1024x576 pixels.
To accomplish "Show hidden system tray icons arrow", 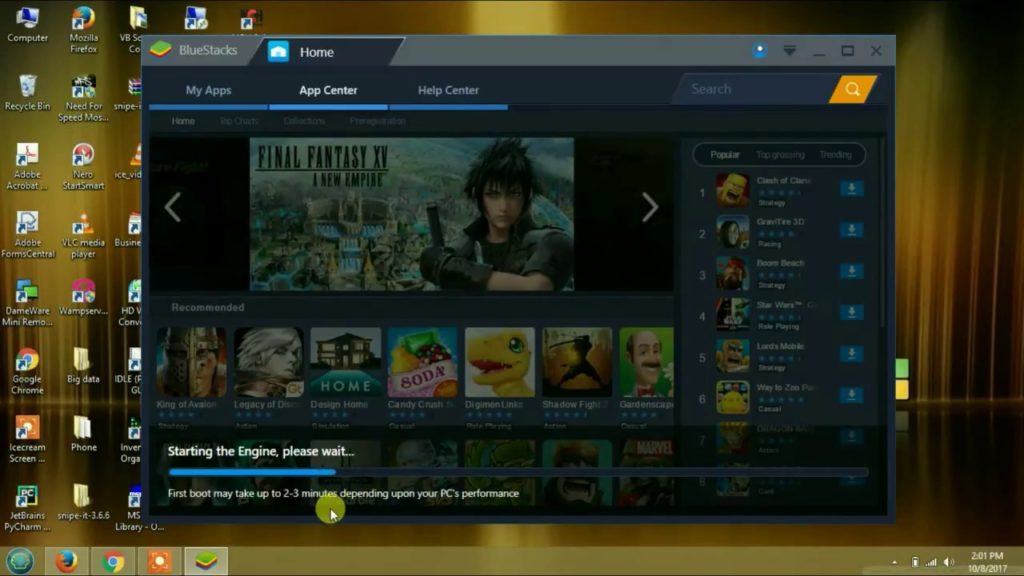I will pyautogui.click(x=895, y=562).
